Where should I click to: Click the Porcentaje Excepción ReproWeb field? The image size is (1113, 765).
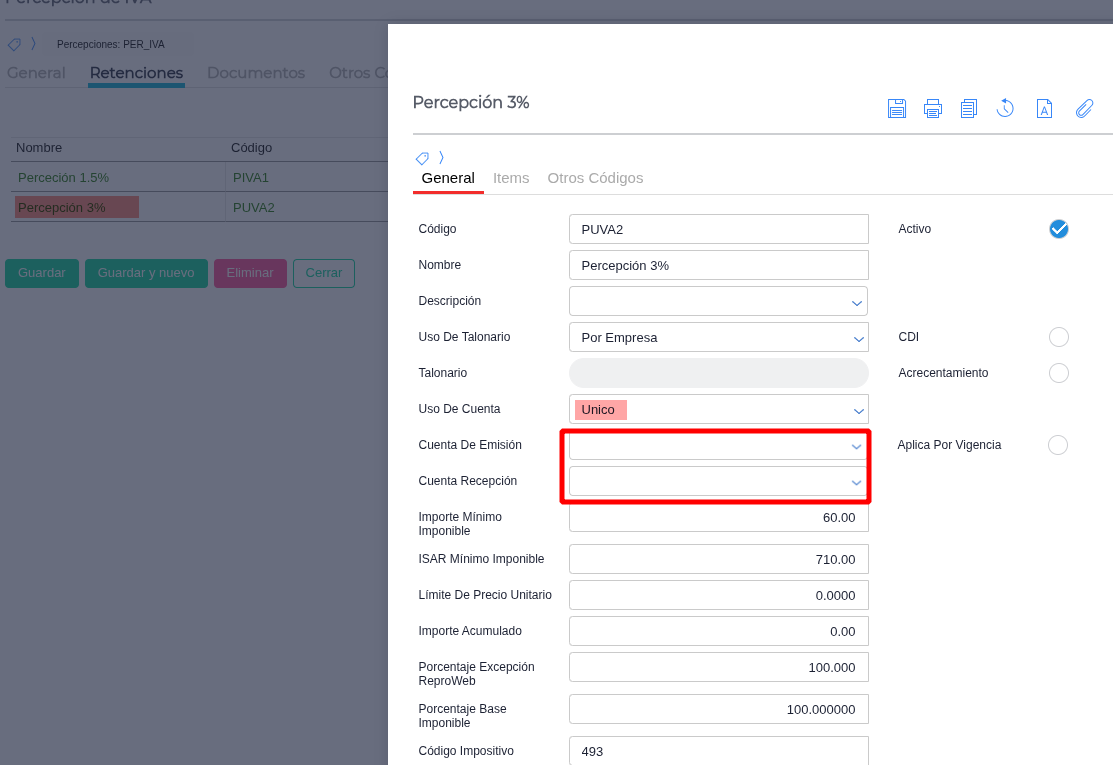point(718,667)
